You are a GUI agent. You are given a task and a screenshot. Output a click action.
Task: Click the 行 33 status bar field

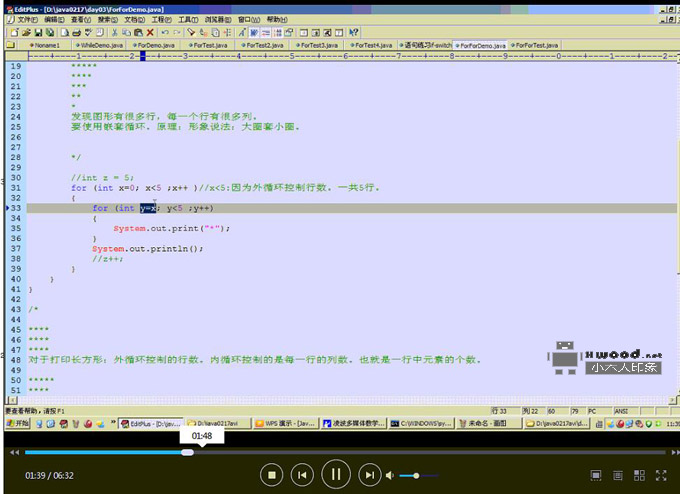pos(505,411)
